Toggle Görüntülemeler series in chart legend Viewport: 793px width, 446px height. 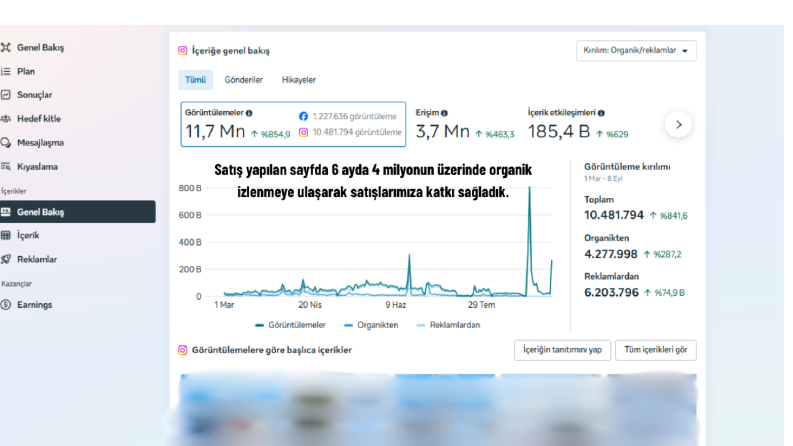291,325
